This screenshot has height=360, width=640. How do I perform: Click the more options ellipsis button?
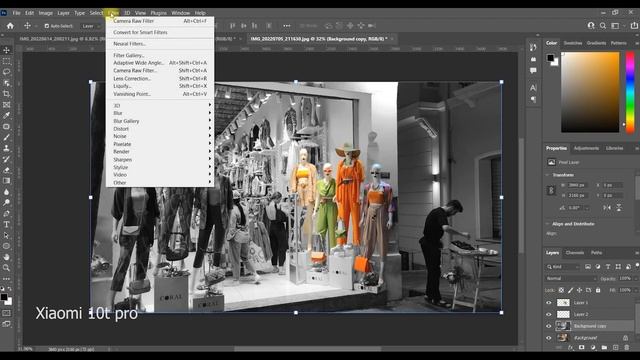pyautogui.click(x=287, y=26)
